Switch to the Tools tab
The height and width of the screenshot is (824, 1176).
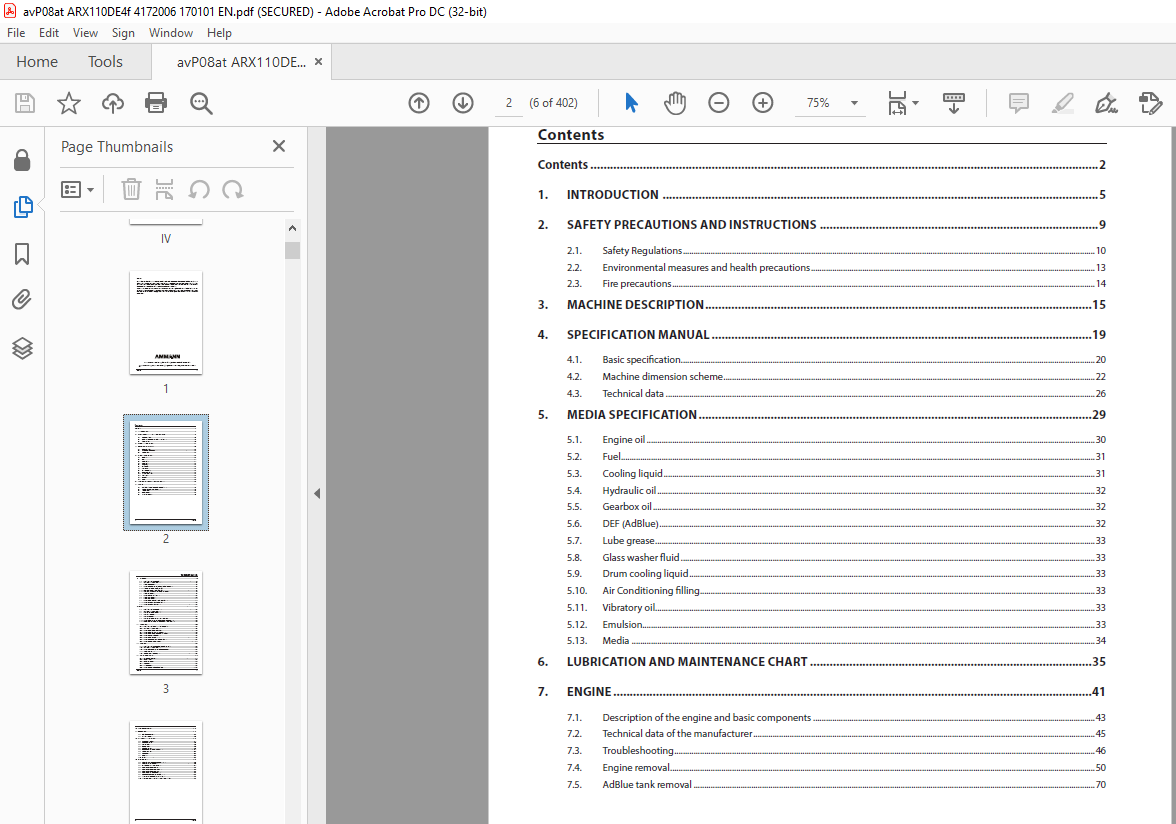105,61
